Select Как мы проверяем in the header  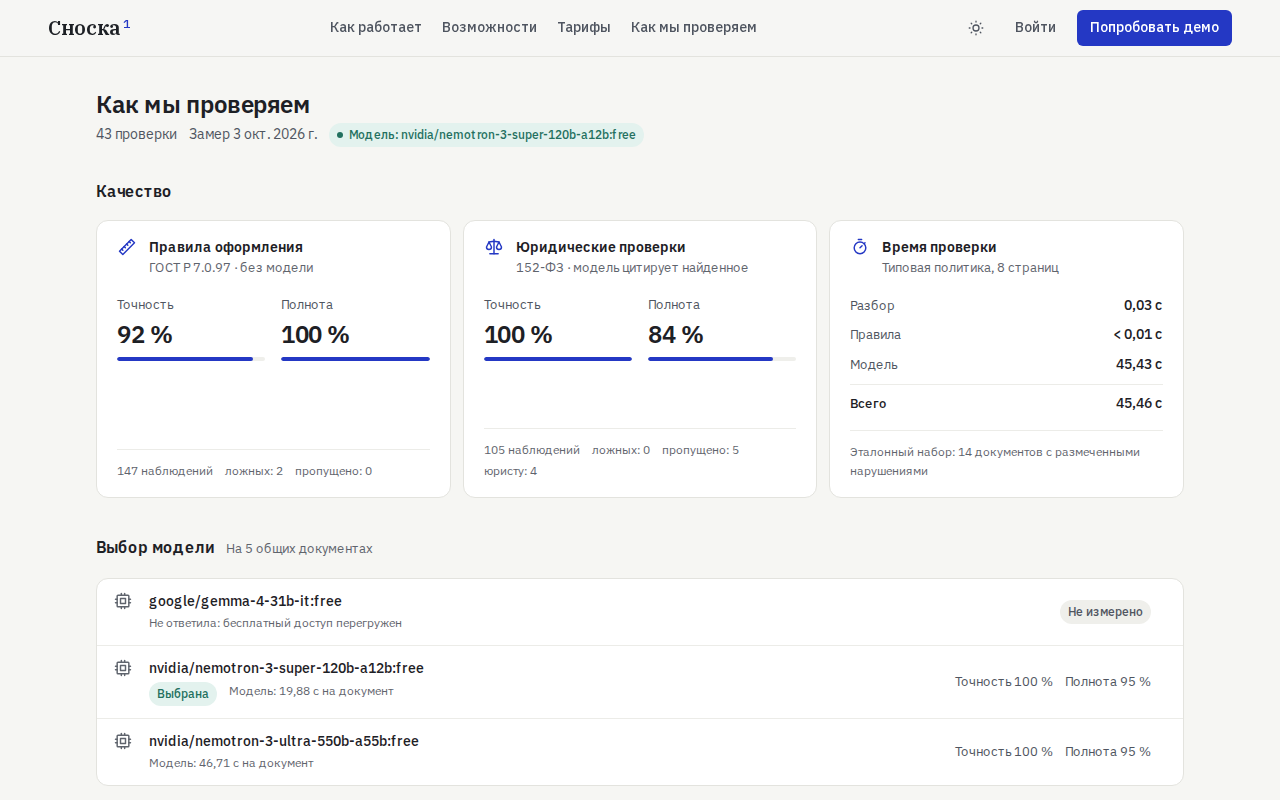point(694,28)
